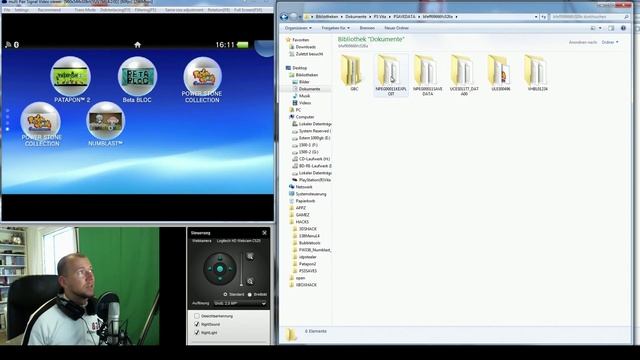Click PSAVEDATA in the address breadcrumb
This screenshot has width=640, height=360.
click(x=404, y=17)
